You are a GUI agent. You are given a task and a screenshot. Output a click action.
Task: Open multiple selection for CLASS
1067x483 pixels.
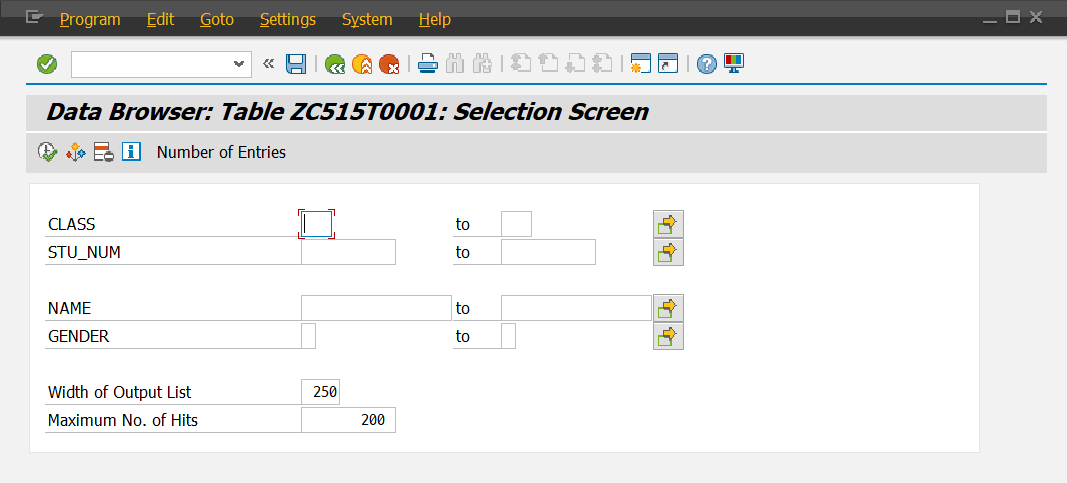pos(668,224)
